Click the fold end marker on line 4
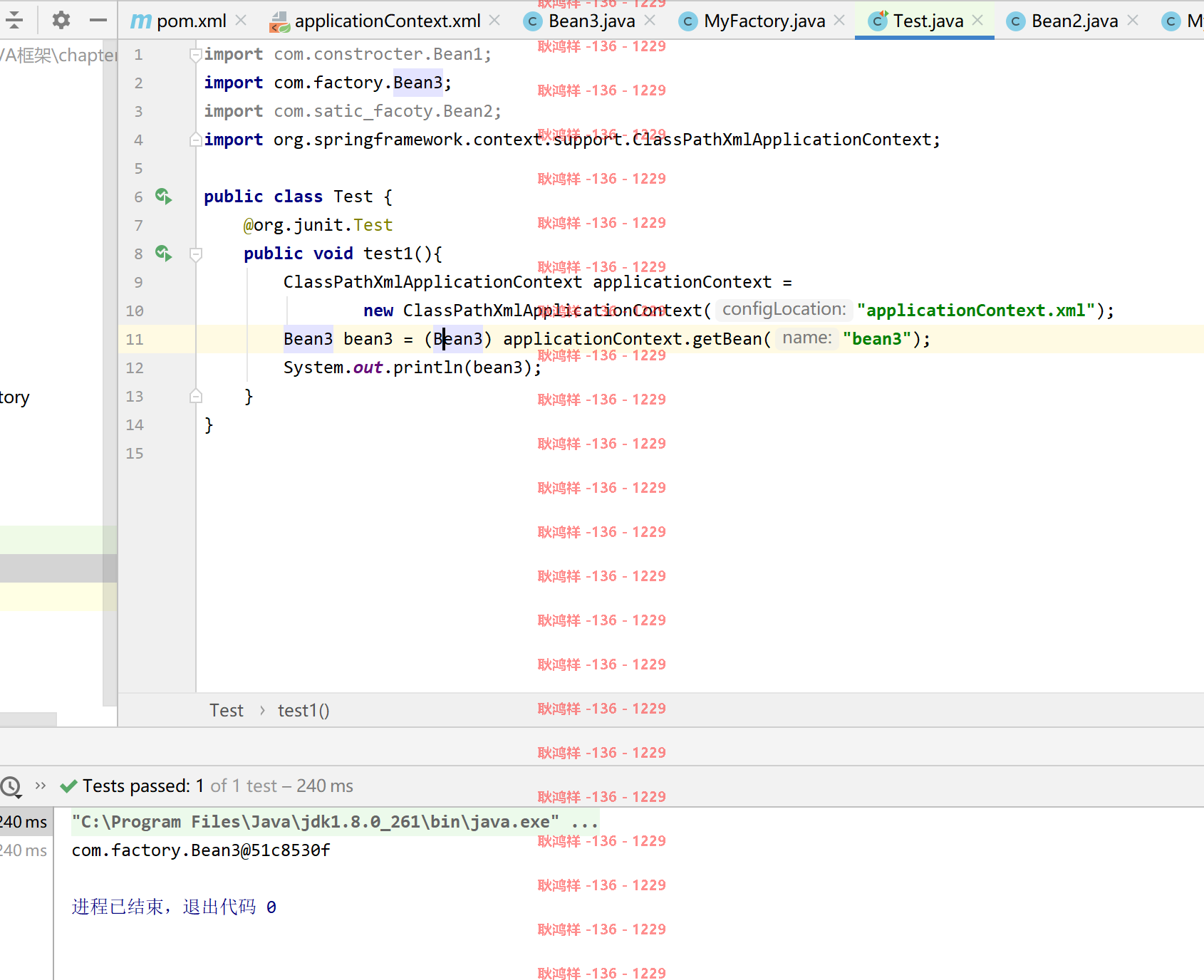 195,140
